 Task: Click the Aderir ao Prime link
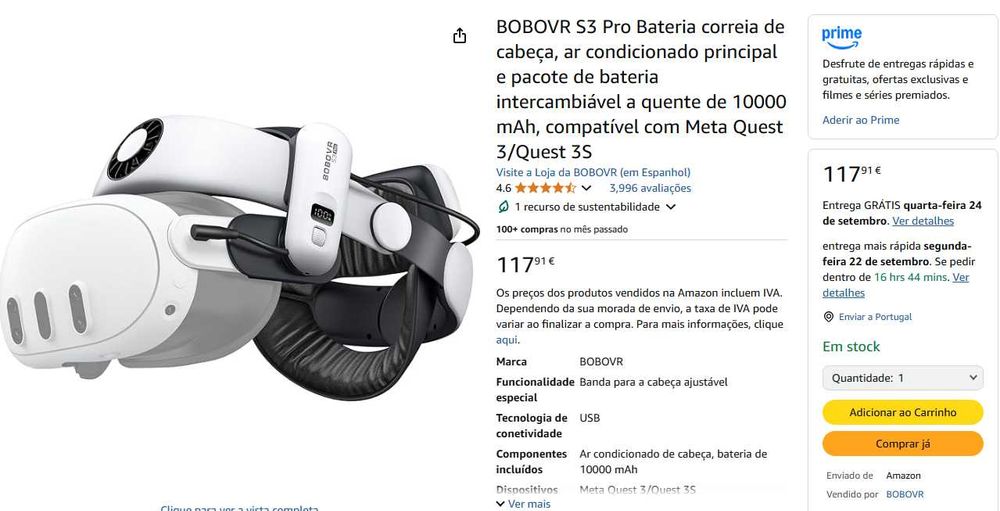pyautogui.click(x=860, y=120)
